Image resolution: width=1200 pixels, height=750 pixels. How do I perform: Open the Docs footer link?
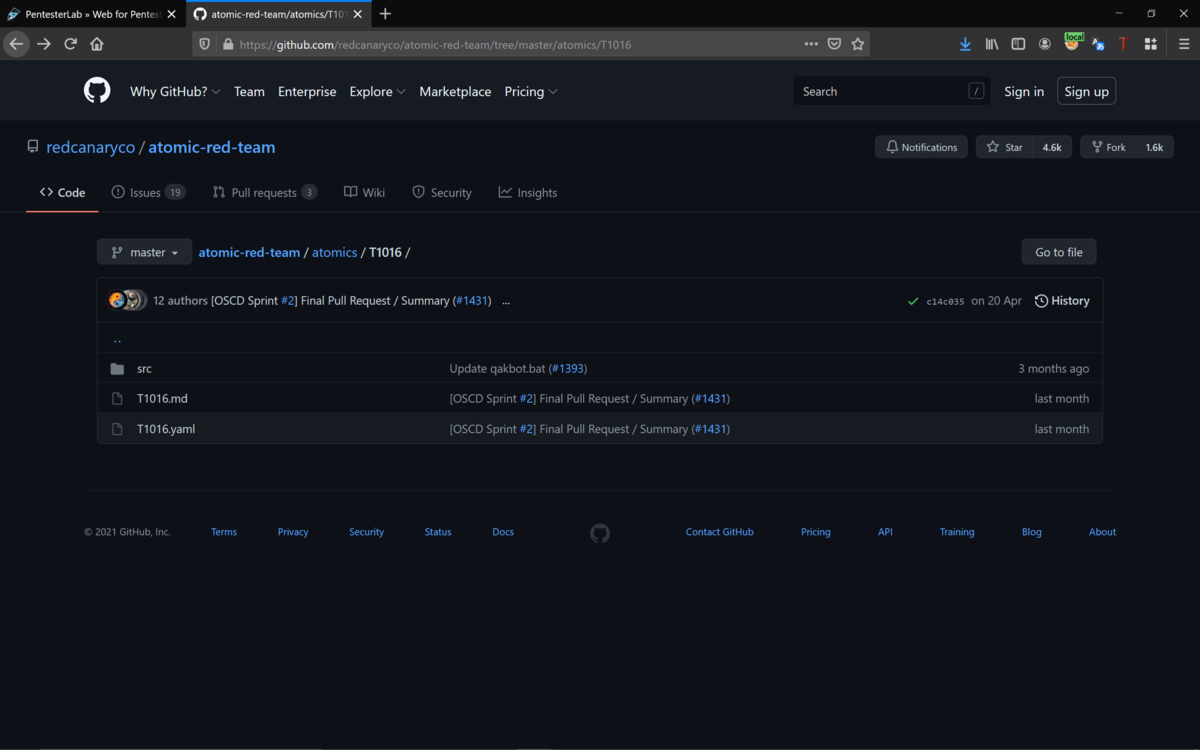pyautogui.click(x=503, y=532)
